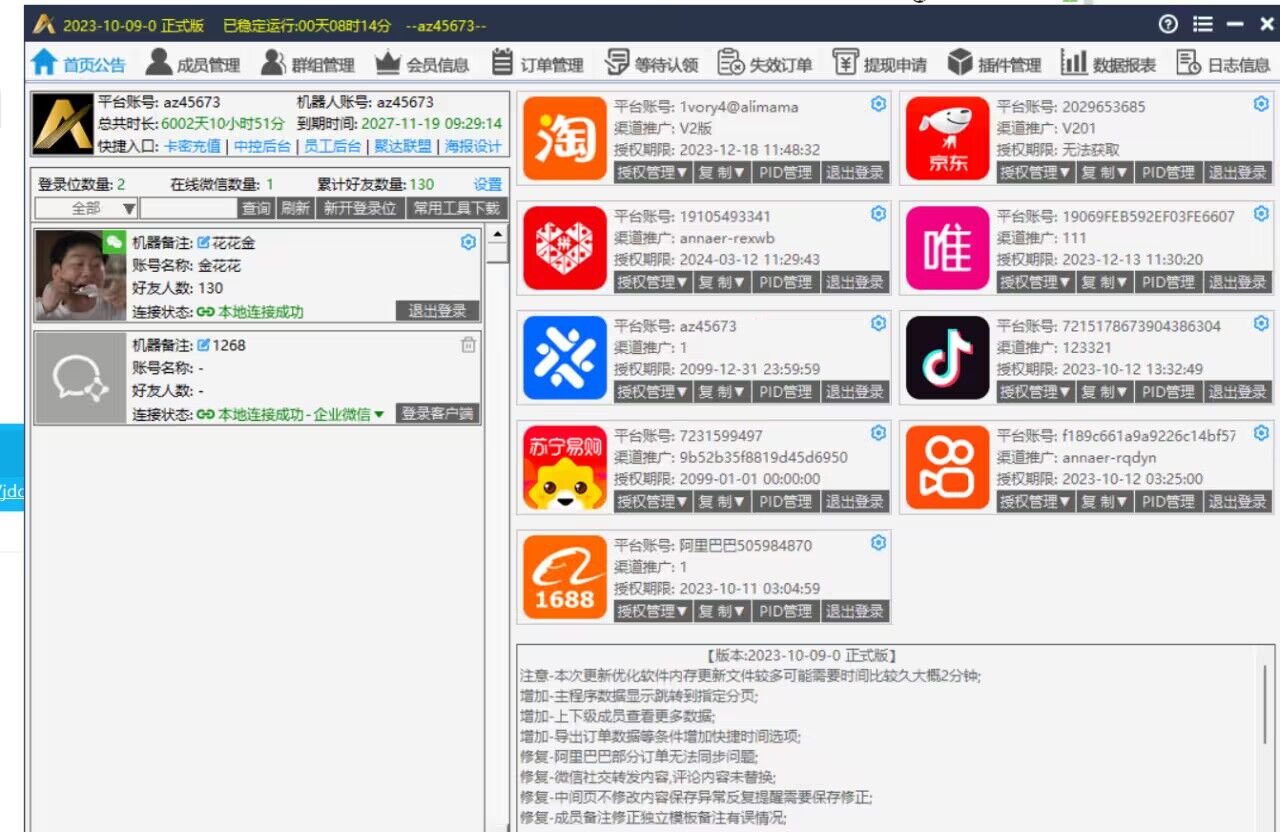
Task: Expand 复制 dropdown for Pinduoduo account 19105493341
Action: [x=722, y=282]
